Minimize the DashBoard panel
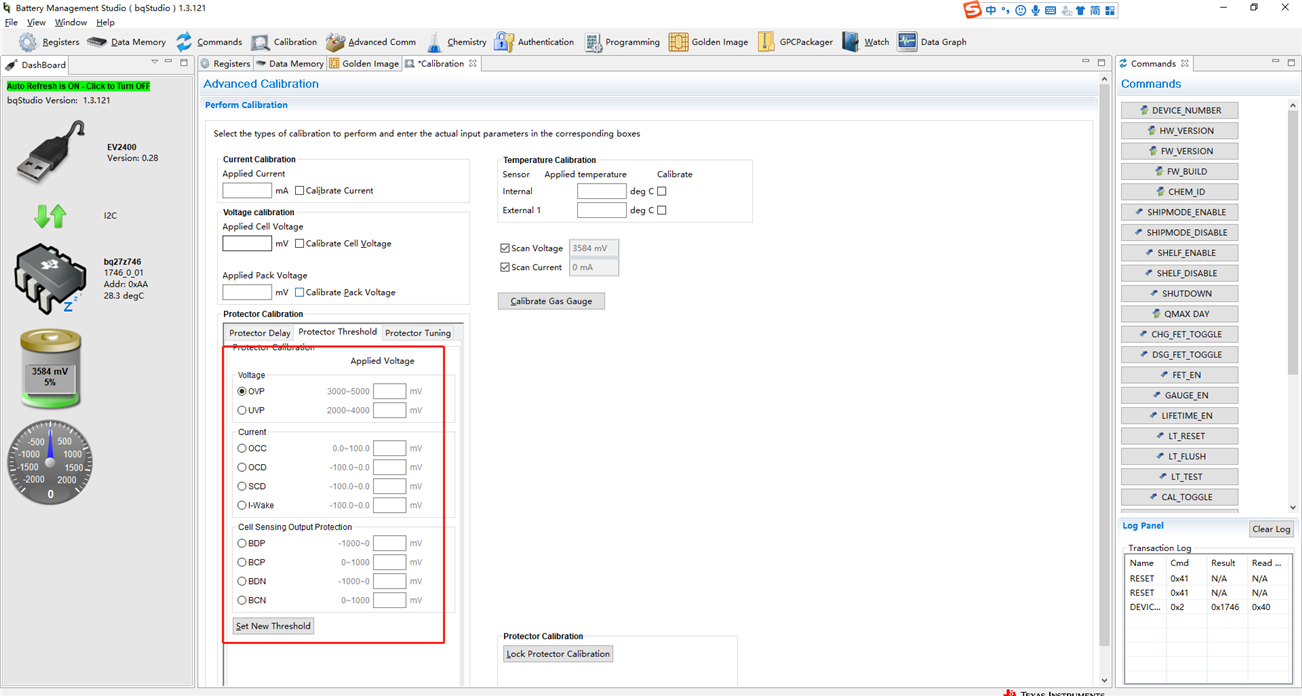The image size is (1302, 696). click(x=168, y=63)
